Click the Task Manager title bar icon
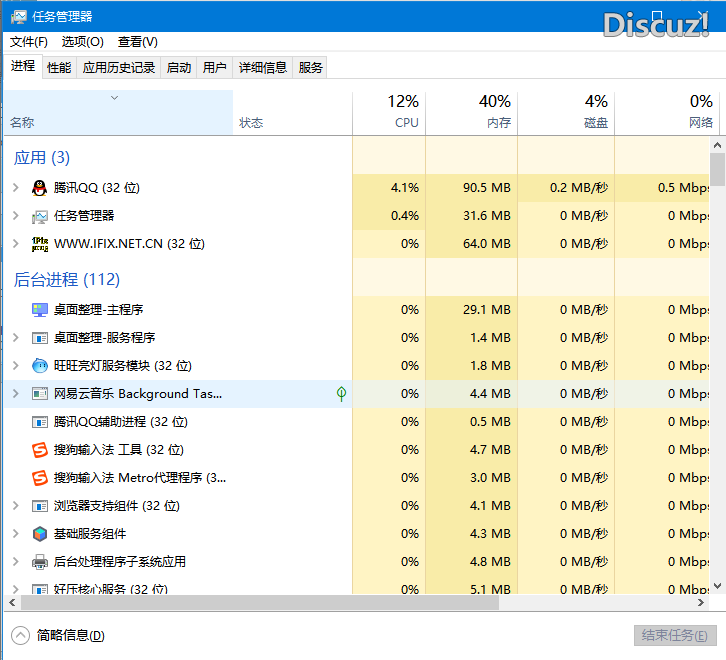 (19, 17)
